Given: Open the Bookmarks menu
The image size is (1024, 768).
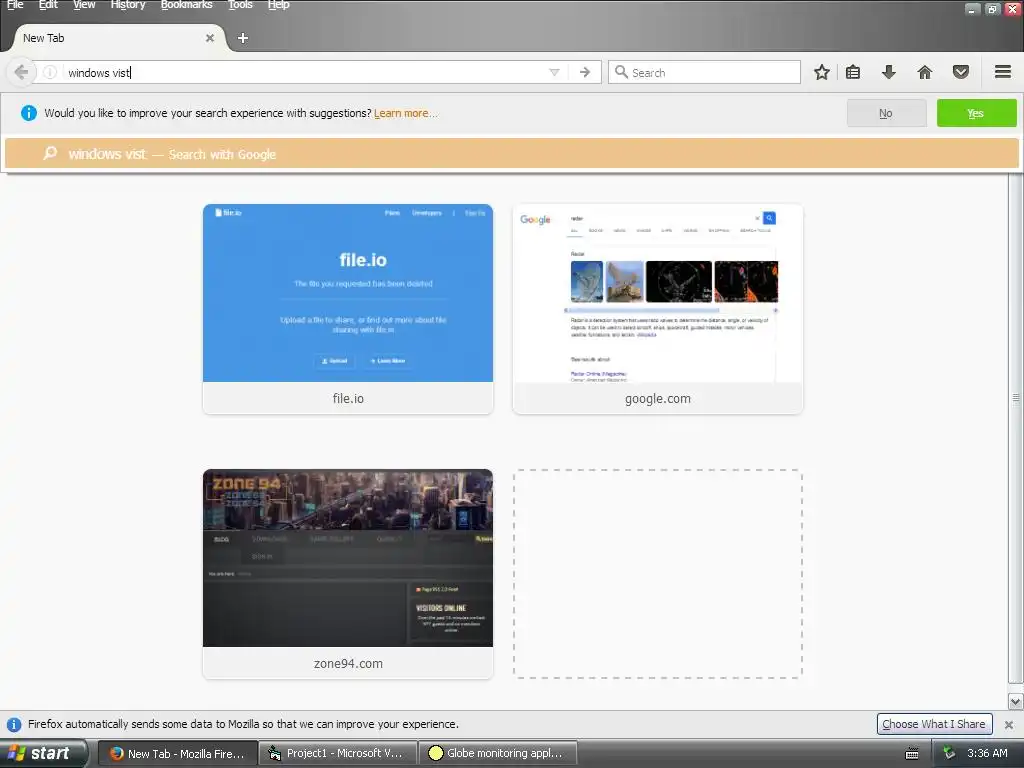Looking at the screenshot, I should [x=186, y=5].
